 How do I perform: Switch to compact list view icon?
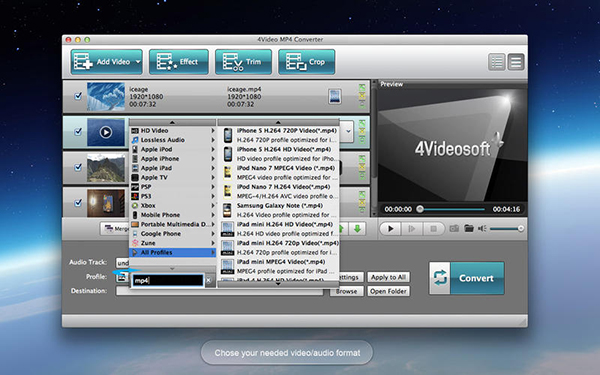497,62
